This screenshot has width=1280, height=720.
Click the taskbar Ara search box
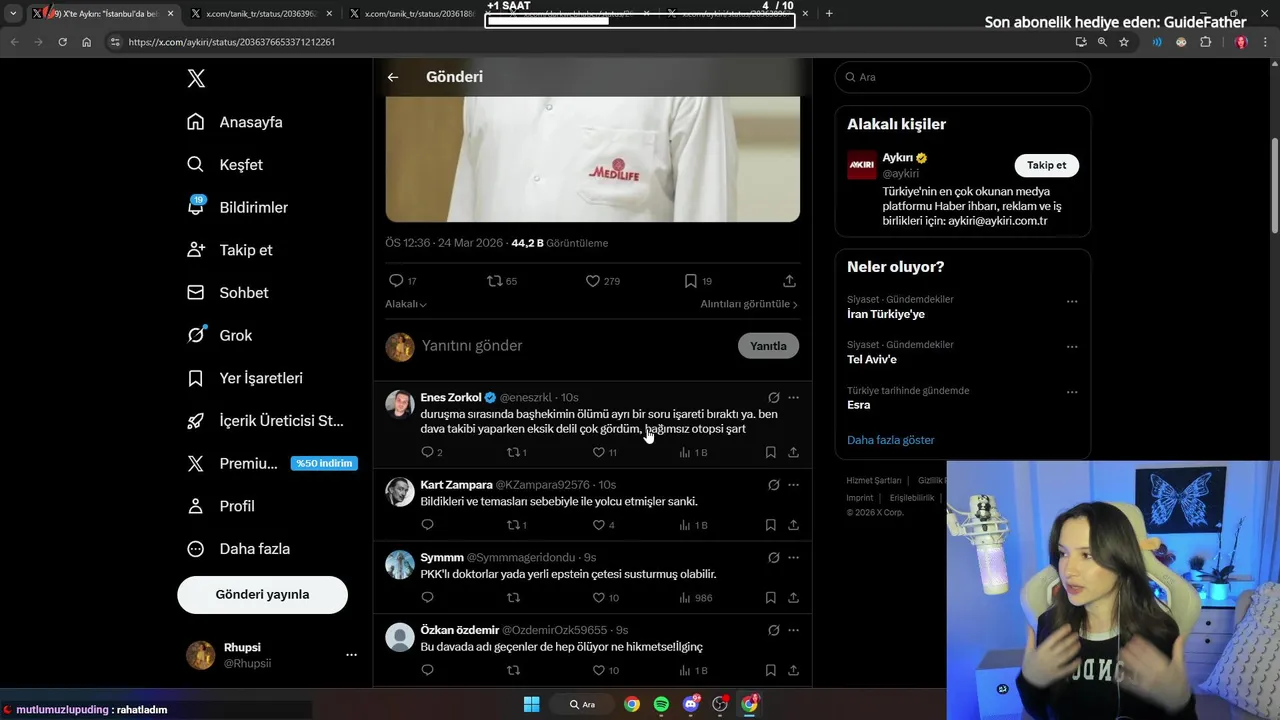point(582,704)
